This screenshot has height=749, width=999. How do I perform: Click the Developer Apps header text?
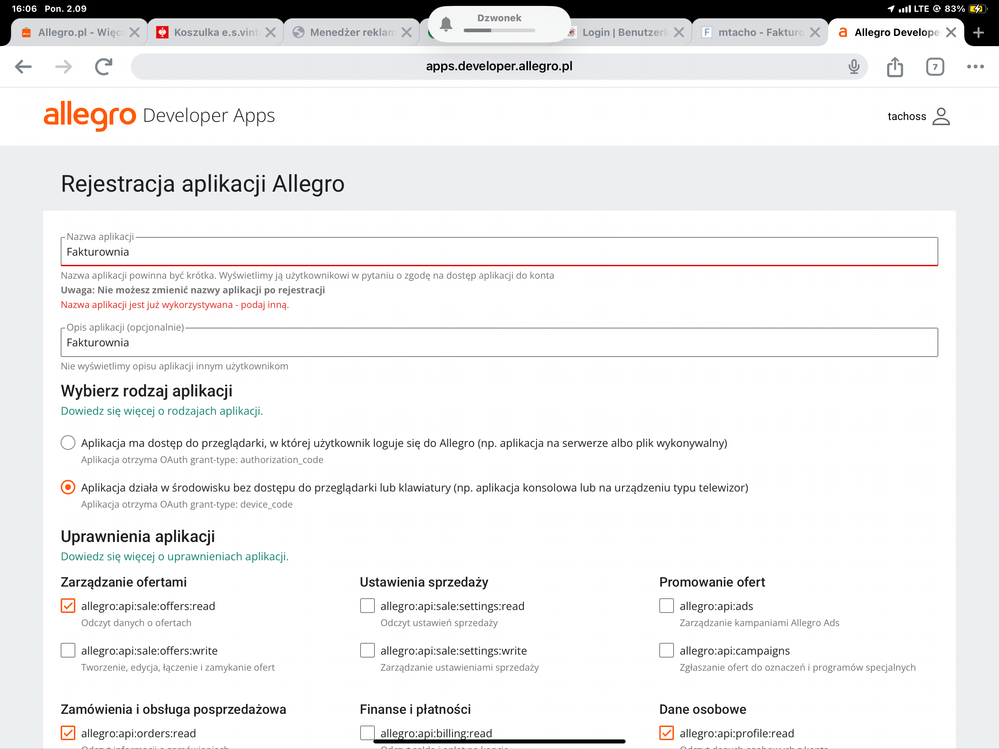(209, 115)
